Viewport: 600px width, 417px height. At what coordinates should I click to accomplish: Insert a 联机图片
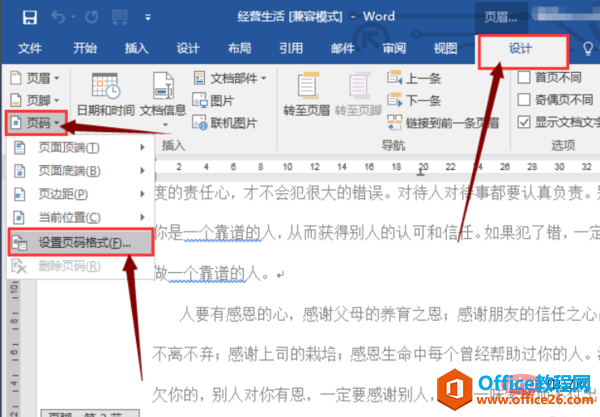[x=224, y=123]
